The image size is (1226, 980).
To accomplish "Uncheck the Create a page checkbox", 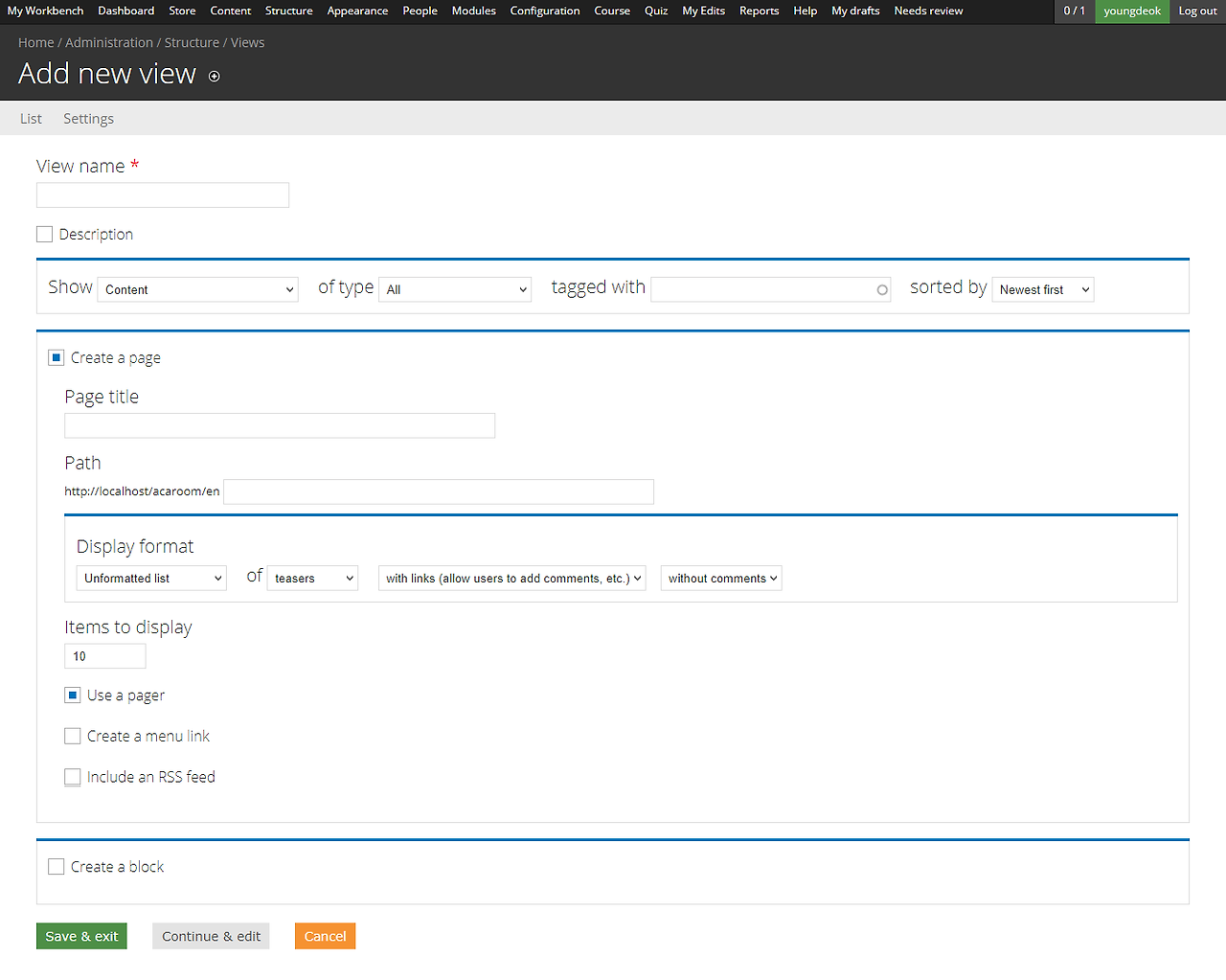I will coord(57,358).
